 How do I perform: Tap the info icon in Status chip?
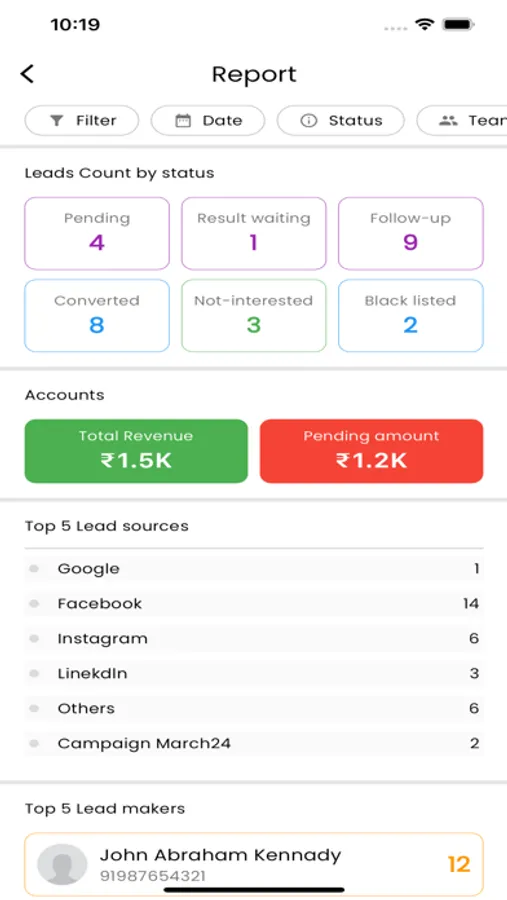point(308,121)
